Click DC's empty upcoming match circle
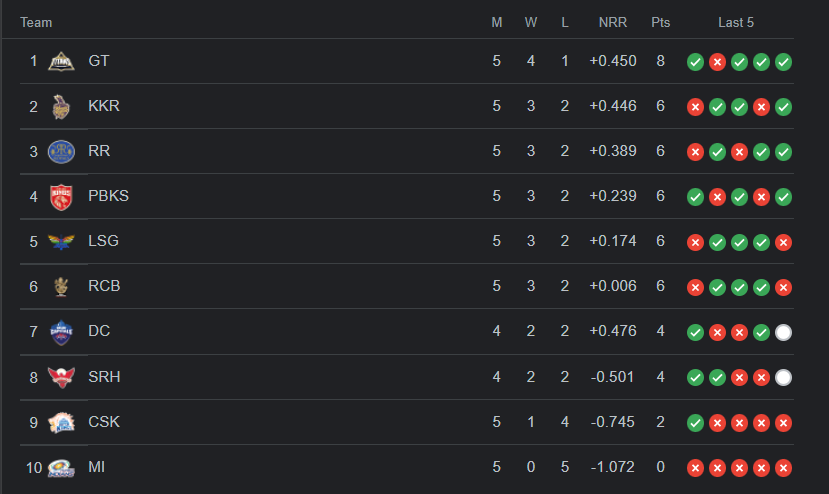 pyautogui.click(x=783, y=332)
